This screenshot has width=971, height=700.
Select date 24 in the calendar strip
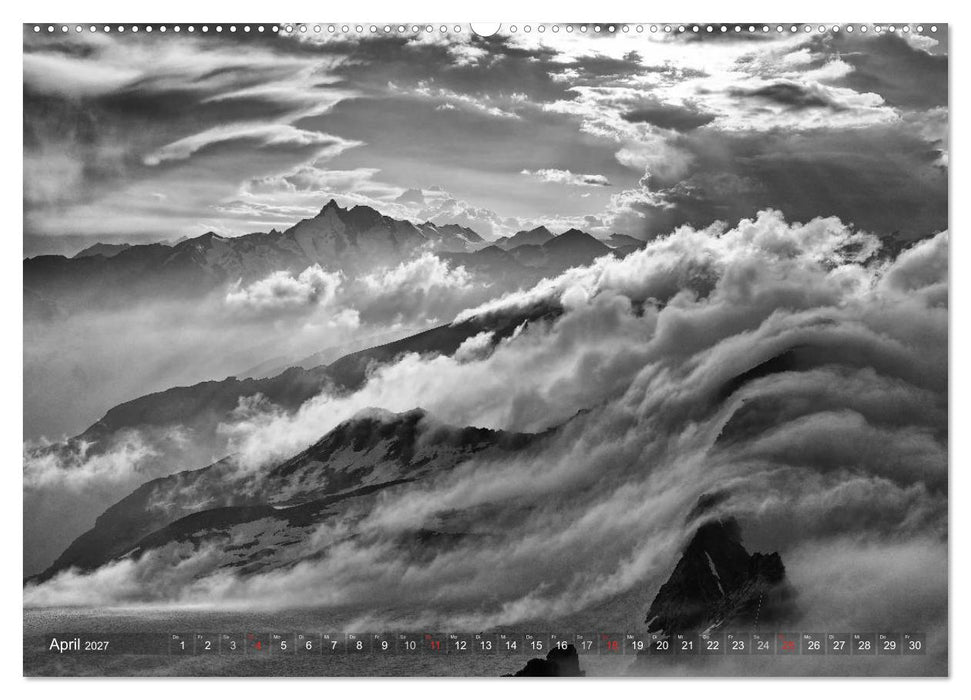pos(764,644)
